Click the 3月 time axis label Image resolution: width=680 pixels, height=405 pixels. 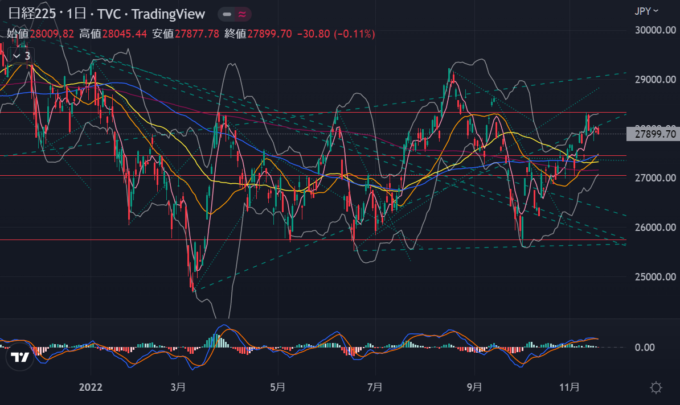click(x=180, y=385)
